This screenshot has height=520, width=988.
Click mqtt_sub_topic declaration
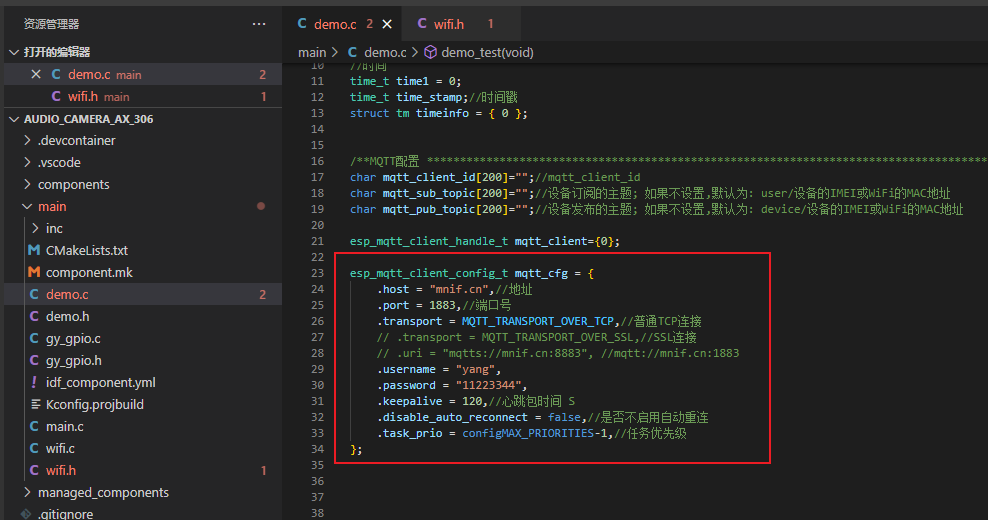click(440, 193)
